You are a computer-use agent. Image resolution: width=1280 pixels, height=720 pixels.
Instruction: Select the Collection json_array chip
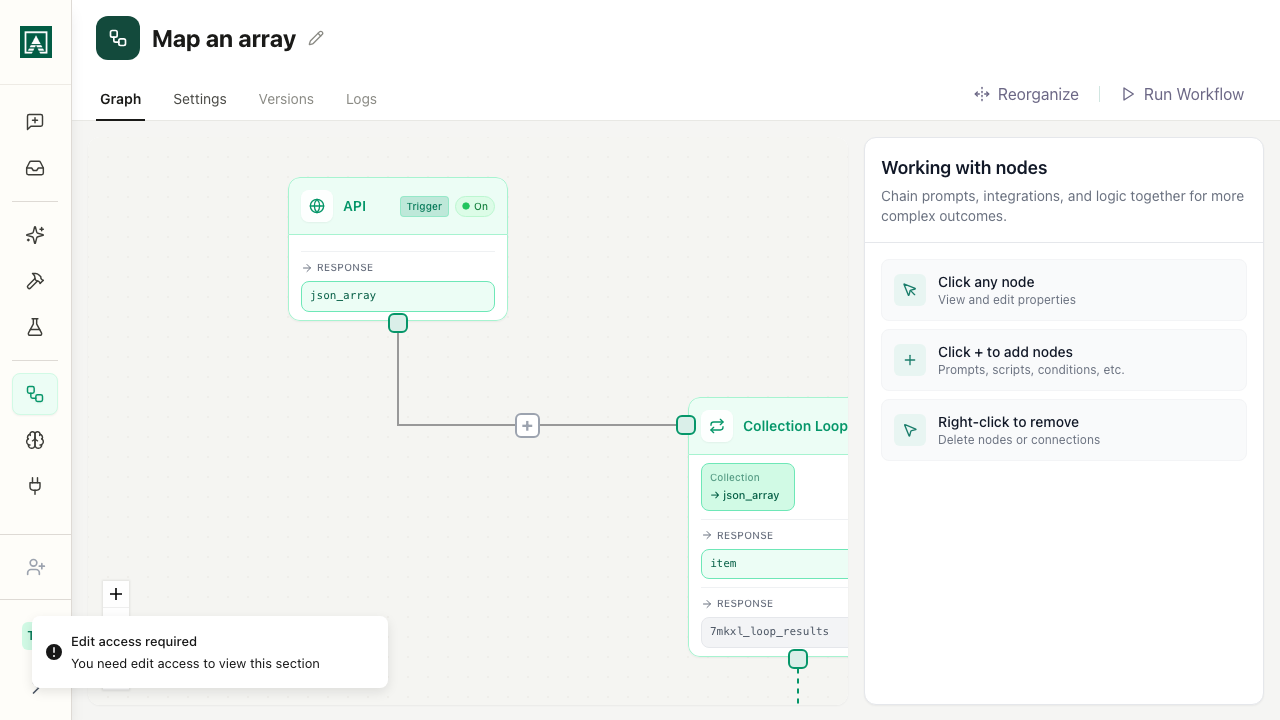coord(748,487)
